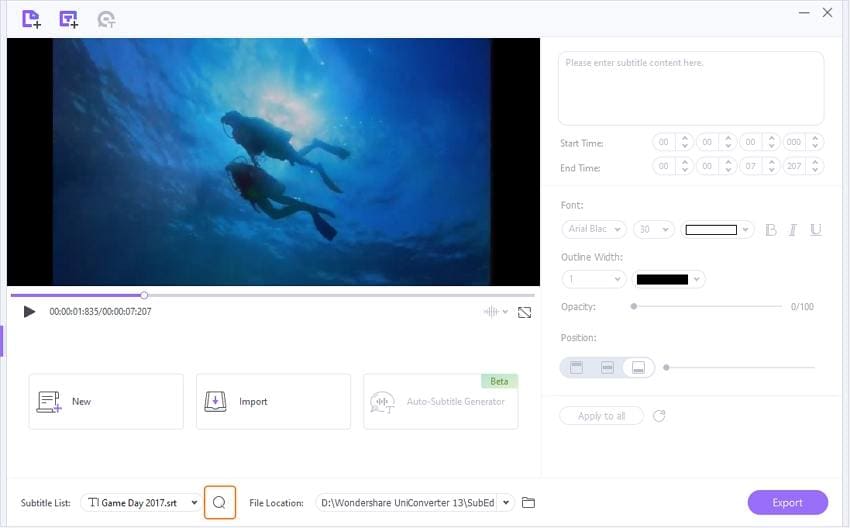Increase Start Time hours stepper
850x528 pixels.
pyautogui.click(x=685, y=138)
